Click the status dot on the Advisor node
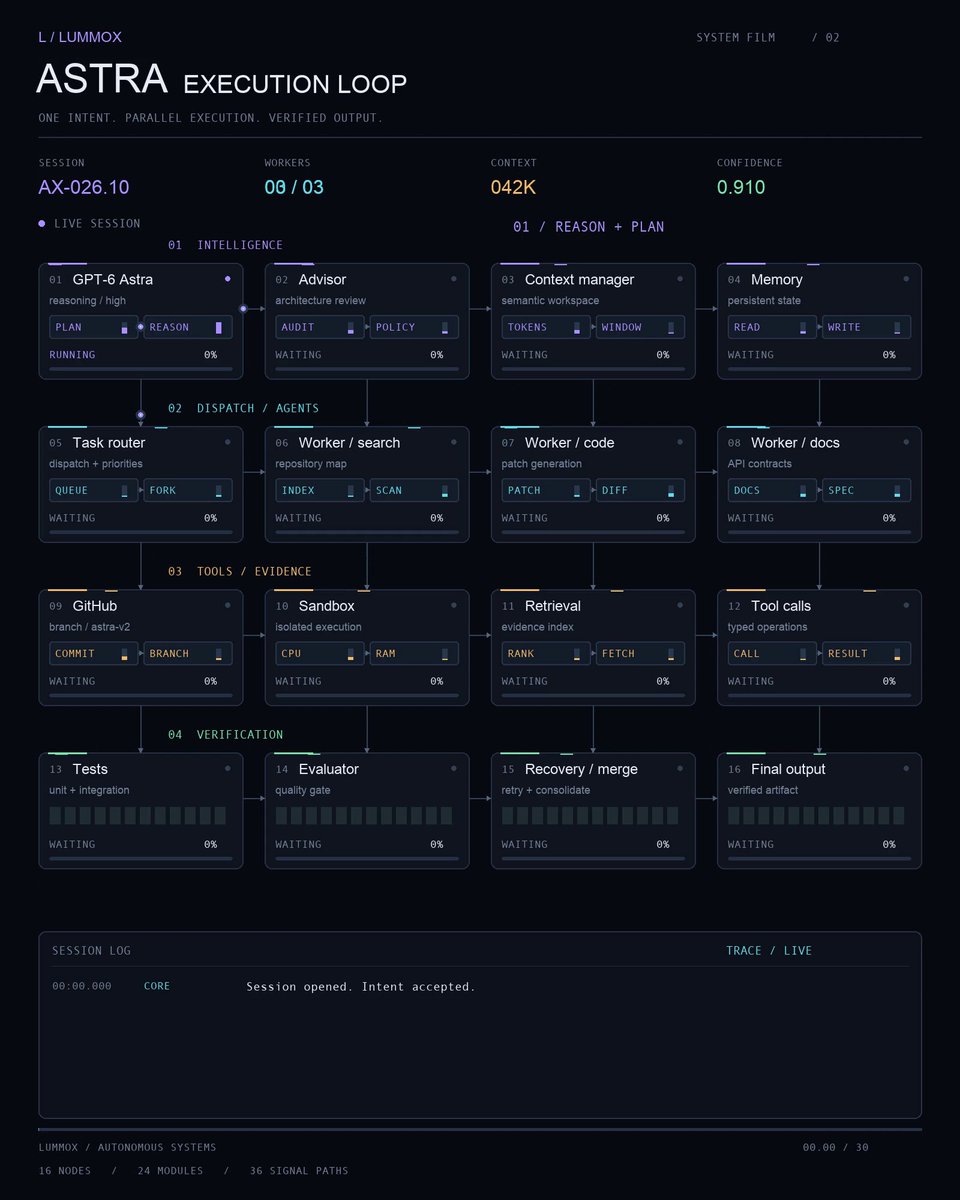This screenshot has height=1200, width=960. tap(454, 279)
